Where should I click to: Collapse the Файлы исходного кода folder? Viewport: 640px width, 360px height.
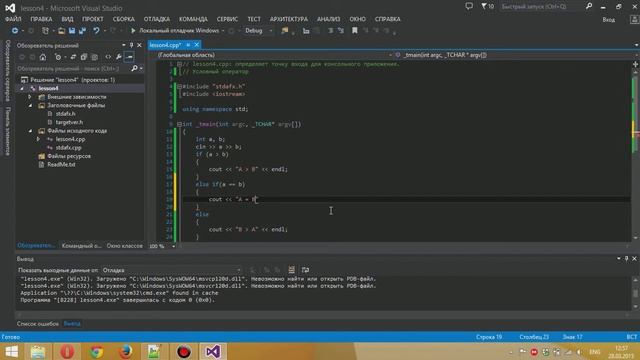[x=30, y=131]
